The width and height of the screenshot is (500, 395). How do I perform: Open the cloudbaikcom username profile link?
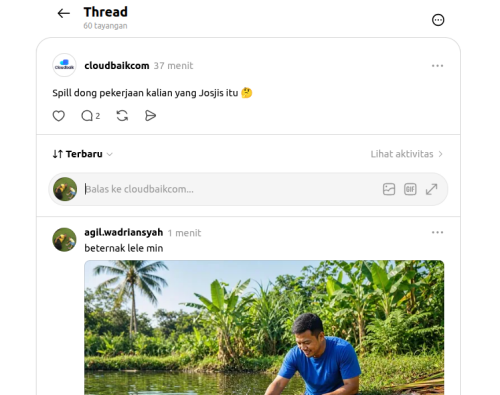[117, 66]
